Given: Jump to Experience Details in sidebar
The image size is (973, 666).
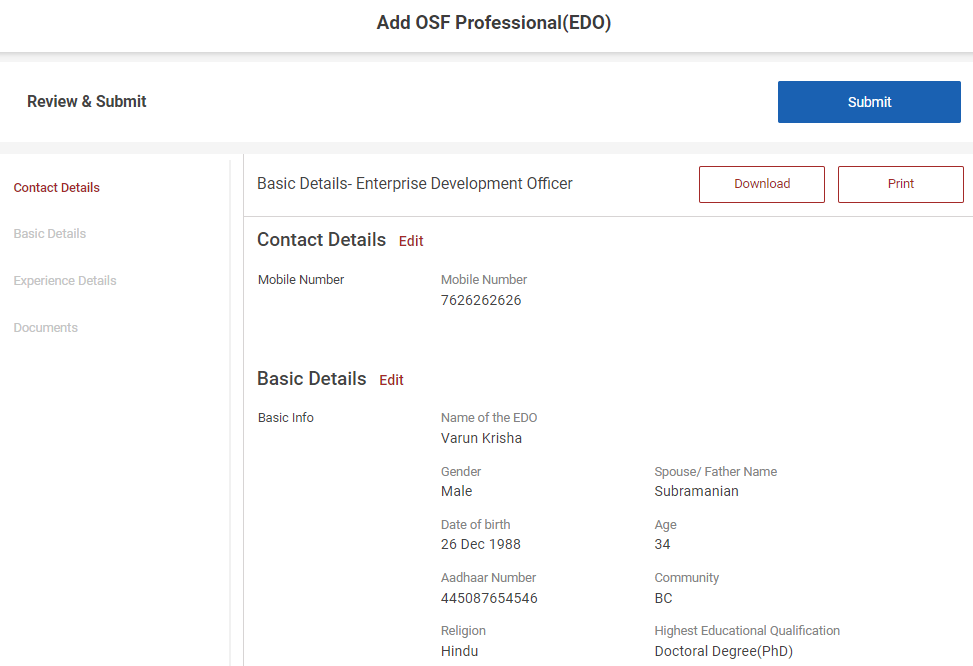Looking at the screenshot, I should [65, 281].
